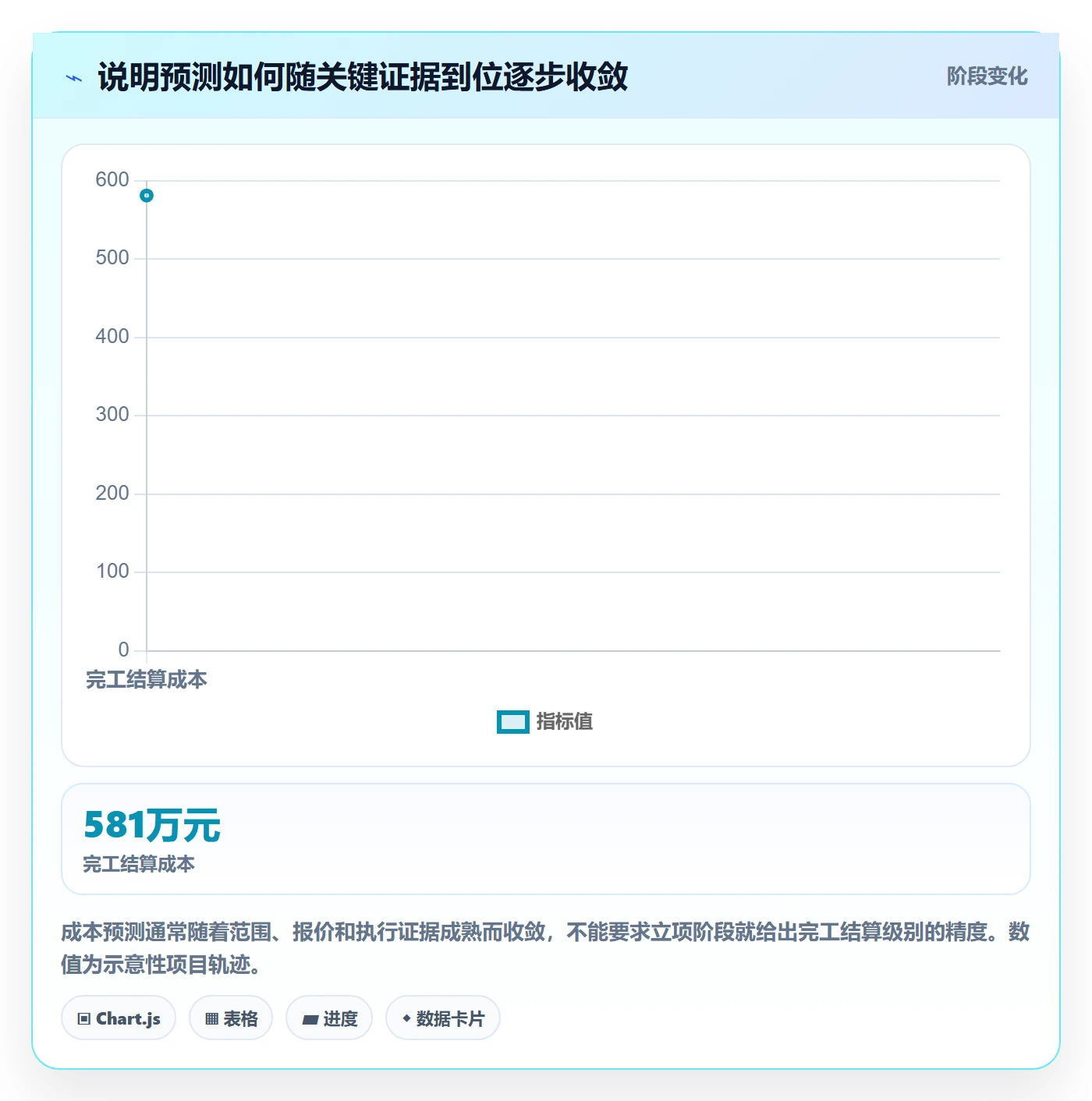Click the 200 y-axis tick label
The height and width of the screenshot is (1101, 1092).
coord(112,494)
